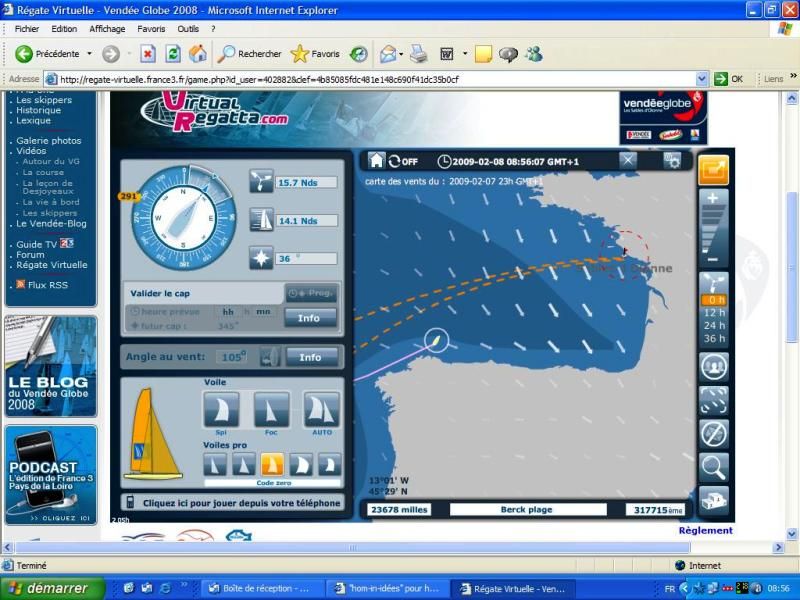Select the 0 h wind forecast
800x600 pixels.
point(714,300)
